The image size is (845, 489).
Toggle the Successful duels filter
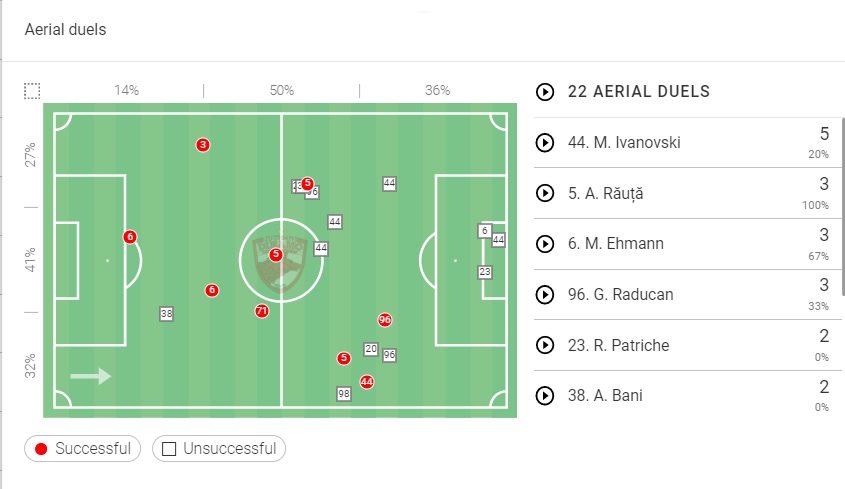pos(83,449)
